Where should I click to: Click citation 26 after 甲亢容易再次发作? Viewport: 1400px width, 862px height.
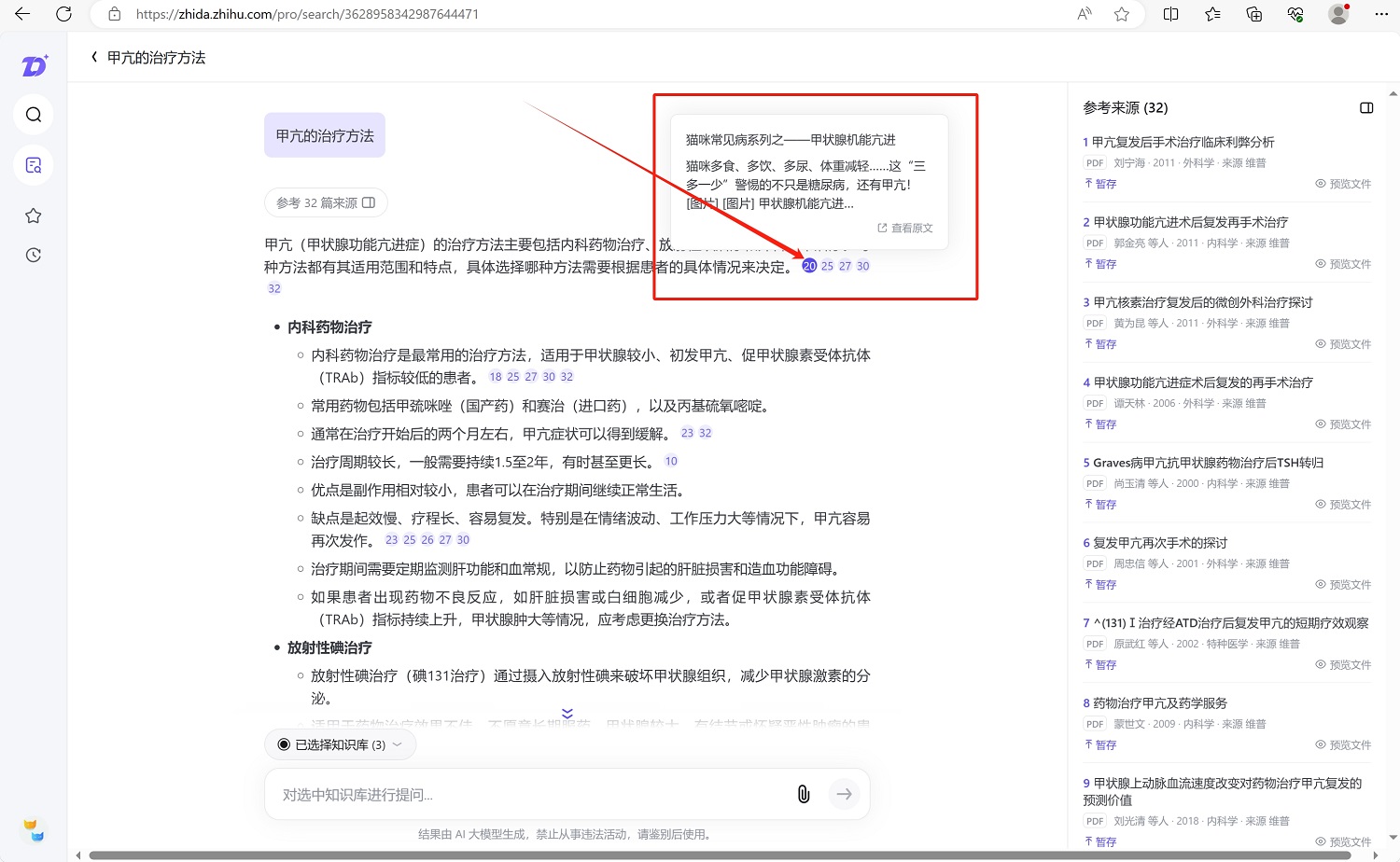click(x=427, y=539)
